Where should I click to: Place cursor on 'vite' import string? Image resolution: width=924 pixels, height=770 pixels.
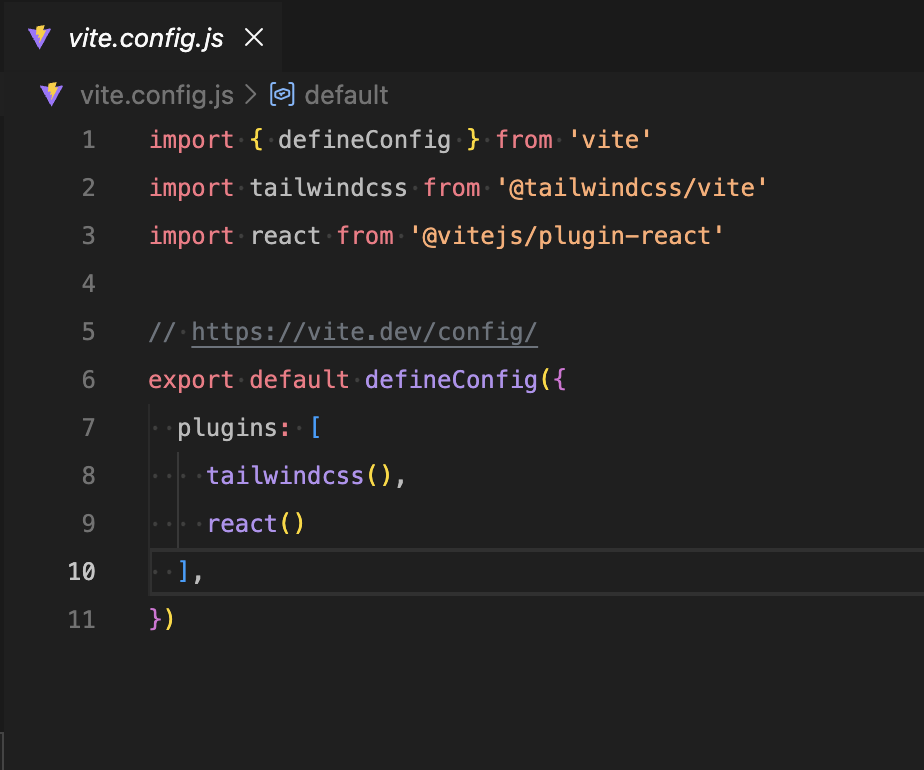(x=610, y=140)
